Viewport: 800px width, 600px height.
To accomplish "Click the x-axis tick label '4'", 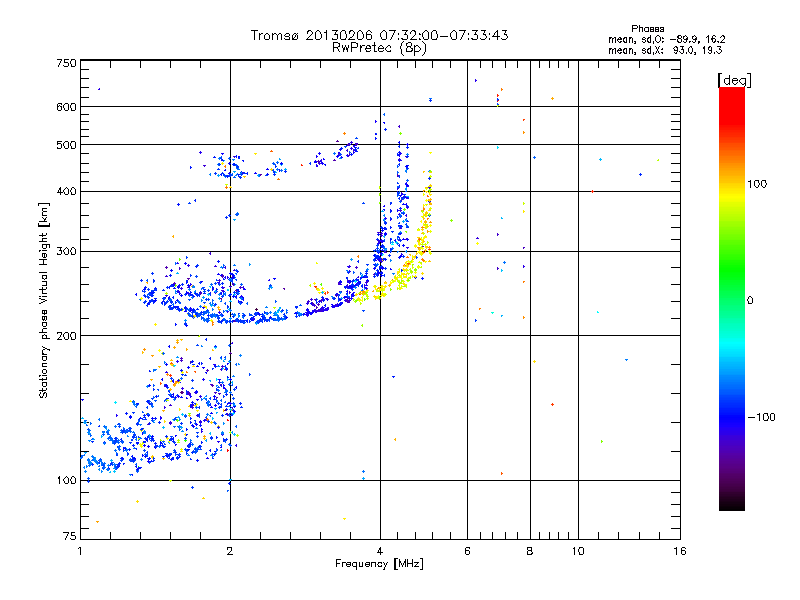I will pyautogui.click(x=380, y=551).
